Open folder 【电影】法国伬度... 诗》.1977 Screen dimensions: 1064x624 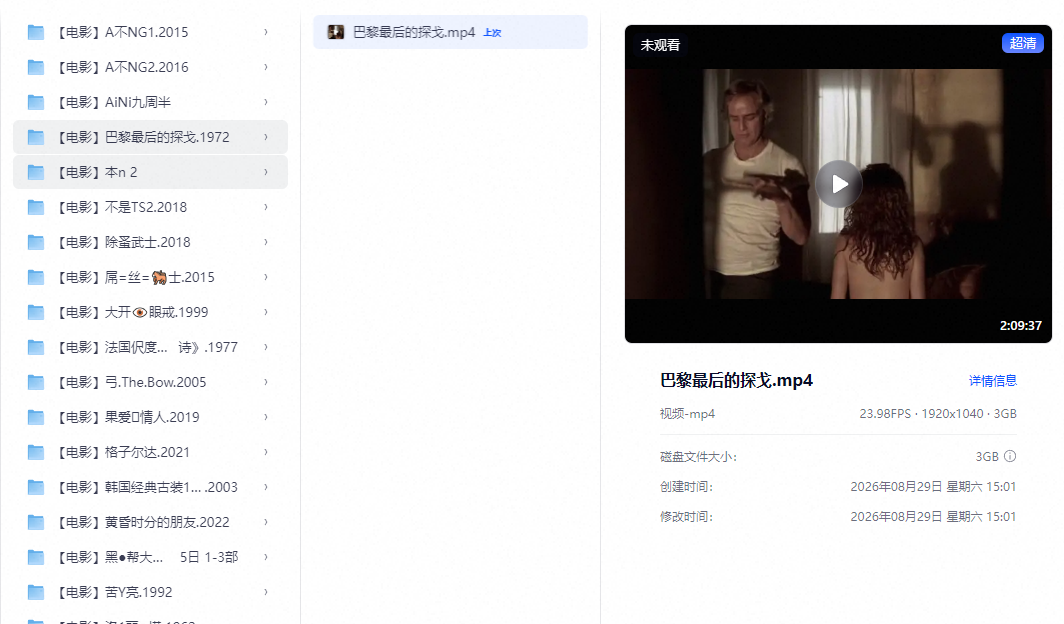pyautogui.click(x=151, y=347)
